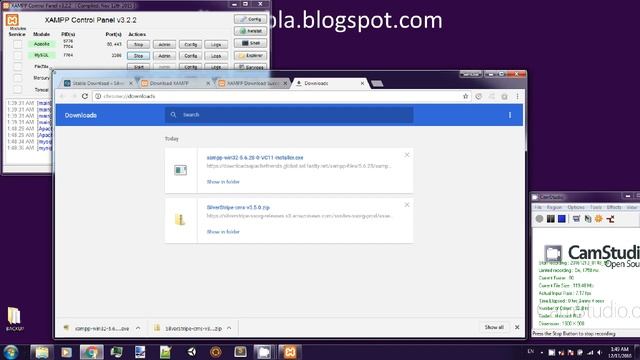Bookmark this page with star icon
Viewport: 640px width, 360px height.
[465, 96]
